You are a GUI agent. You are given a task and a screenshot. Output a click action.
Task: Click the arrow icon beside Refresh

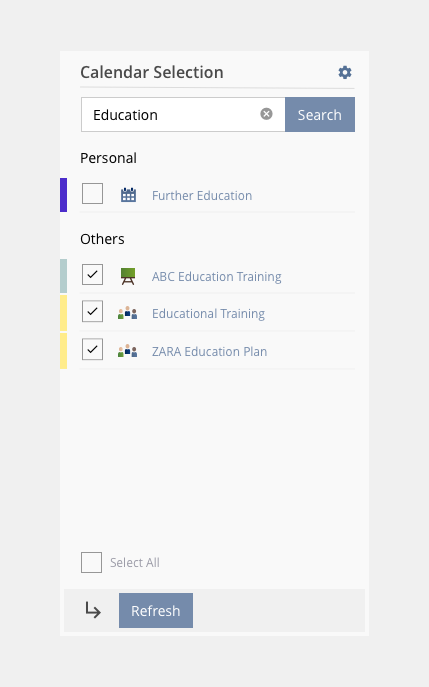pyautogui.click(x=93, y=610)
